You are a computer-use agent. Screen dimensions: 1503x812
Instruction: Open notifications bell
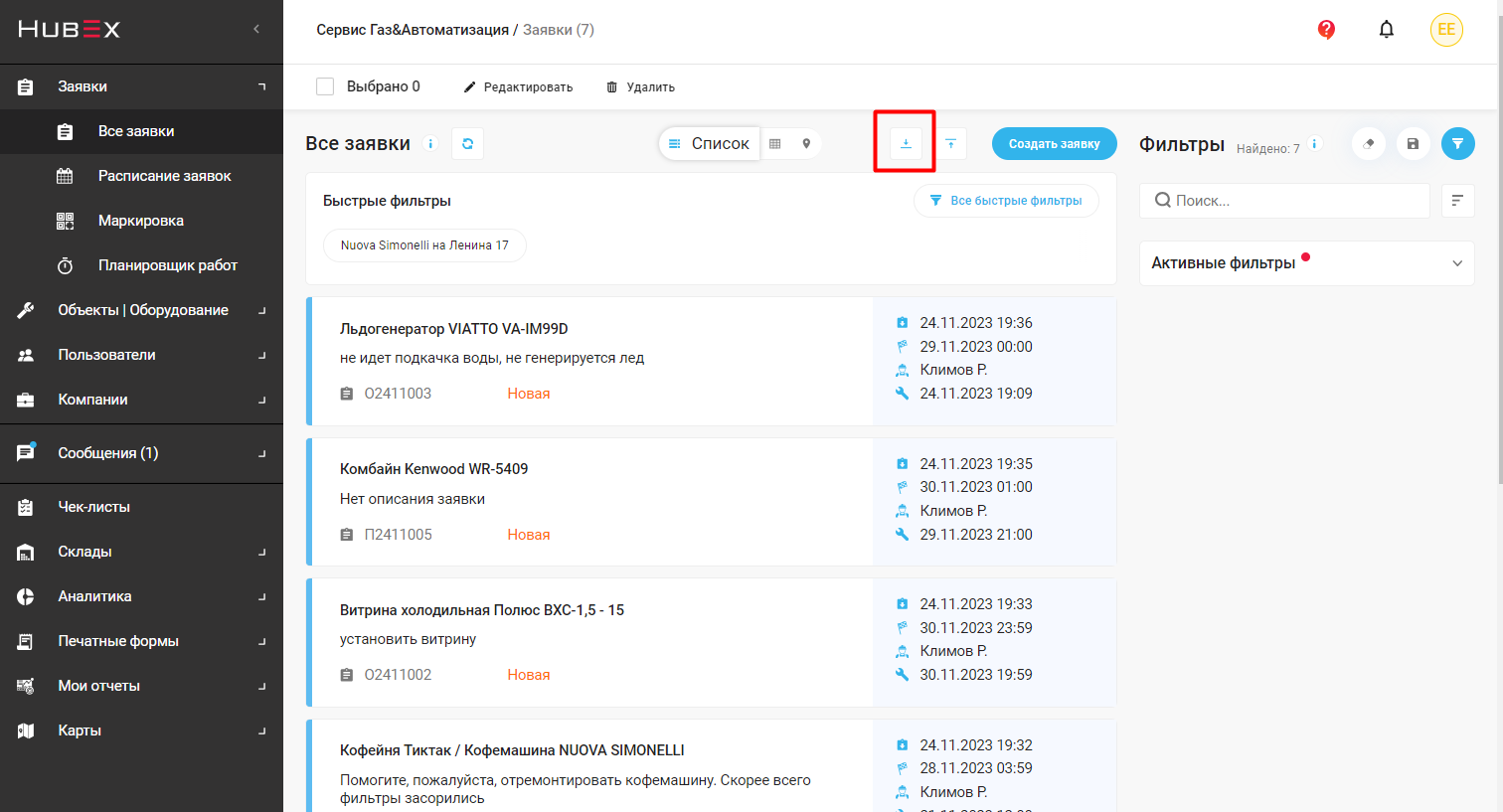point(1386,30)
